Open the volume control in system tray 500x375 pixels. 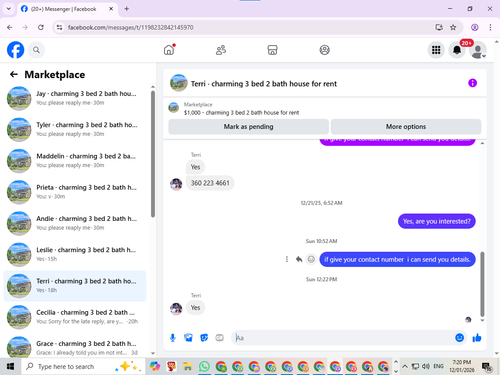click(x=426, y=367)
